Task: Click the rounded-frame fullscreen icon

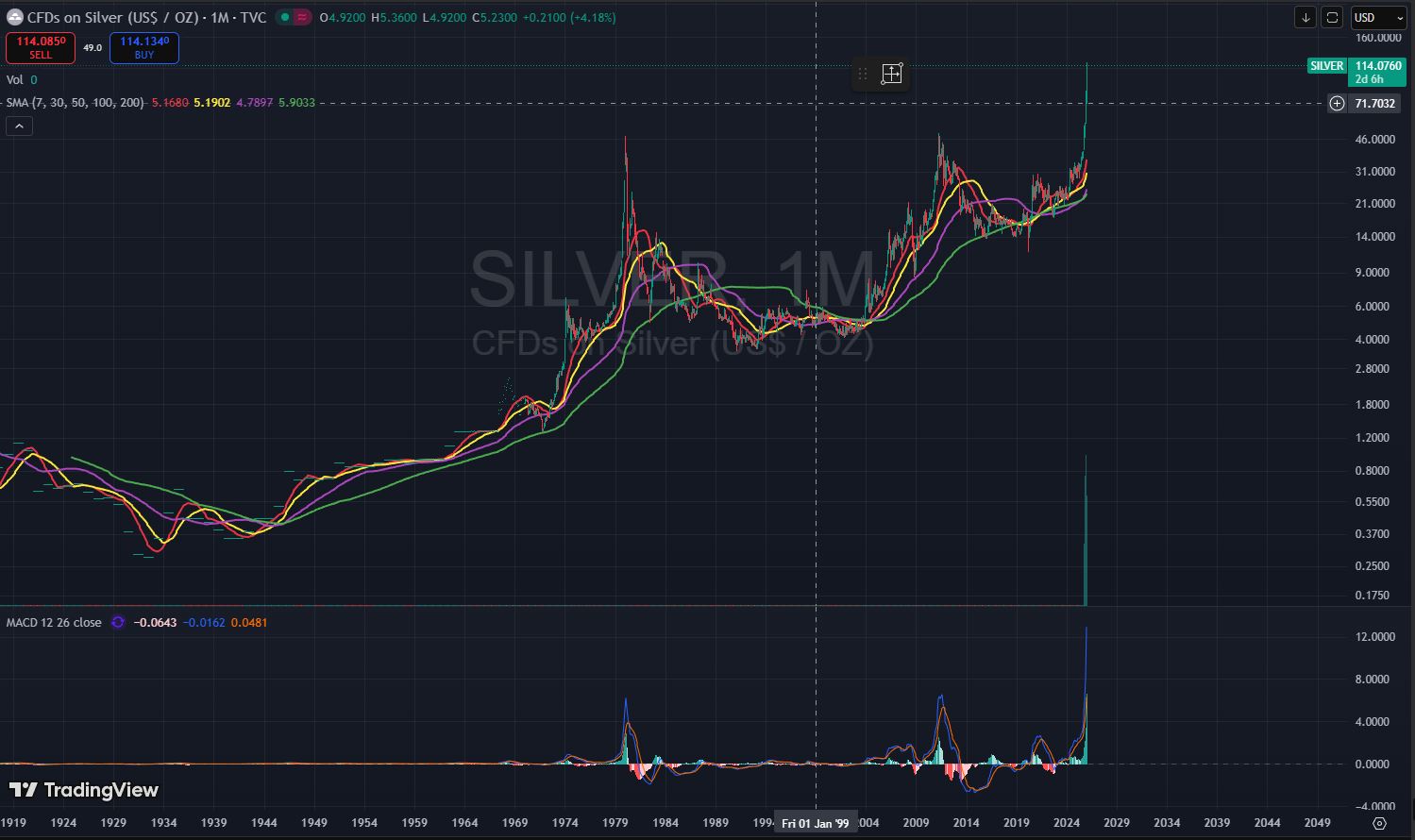Action: tap(1332, 17)
